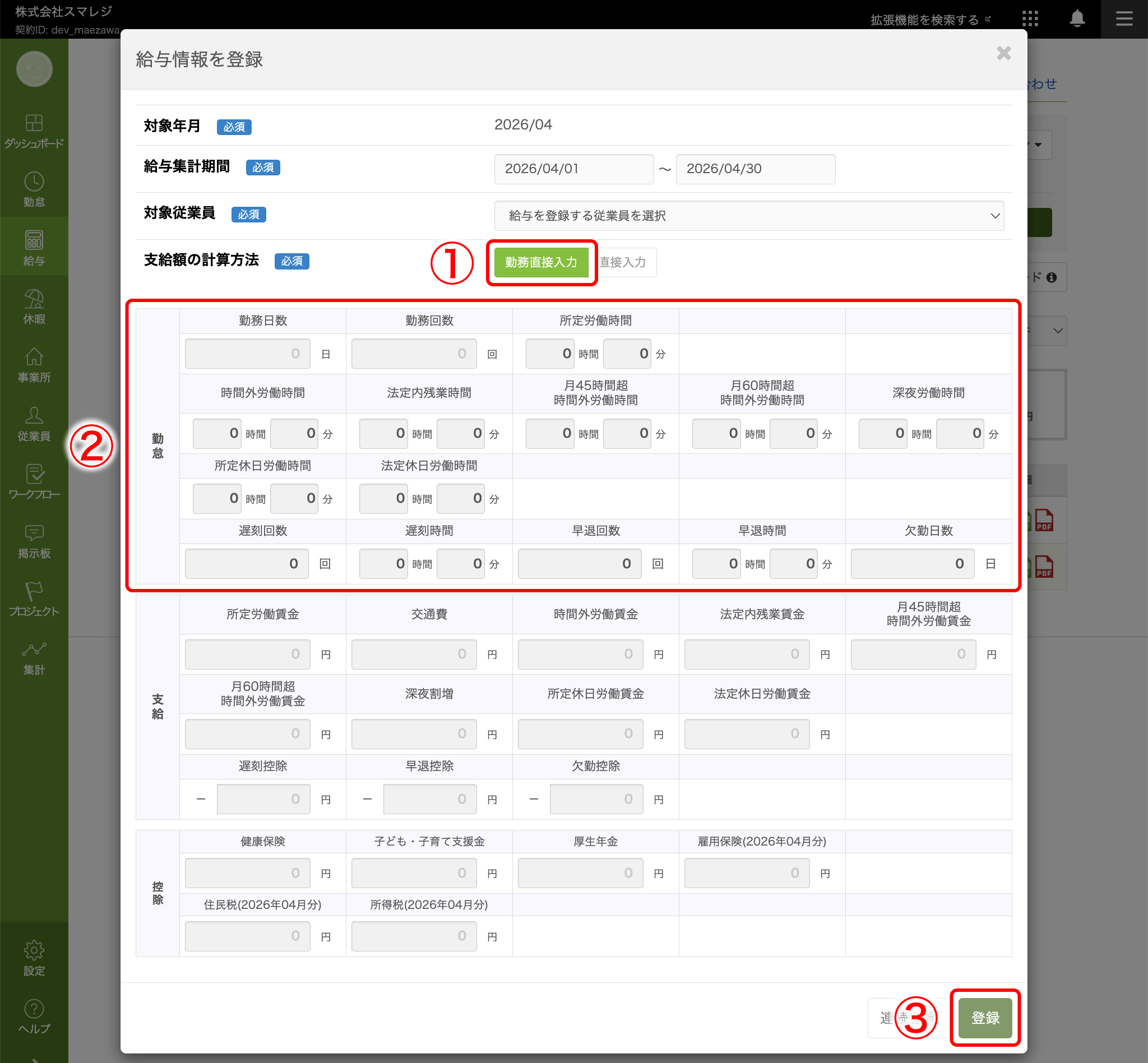This screenshot has width=1148, height=1063.
Task: Select 勤務直接入力 calculation method
Action: 541,262
